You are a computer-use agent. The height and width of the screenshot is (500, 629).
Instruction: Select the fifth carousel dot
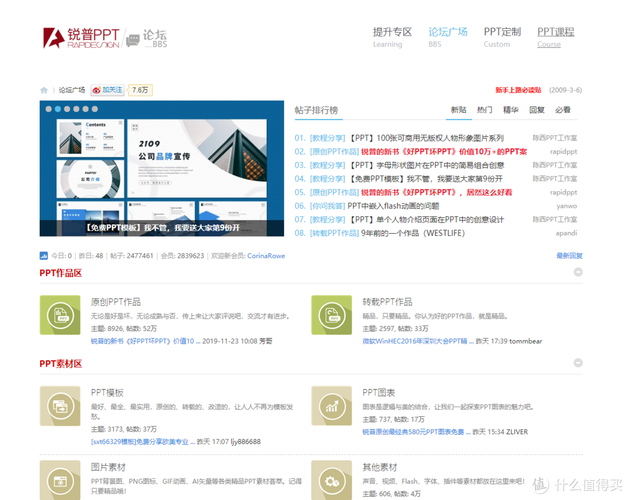click(85, 109)
